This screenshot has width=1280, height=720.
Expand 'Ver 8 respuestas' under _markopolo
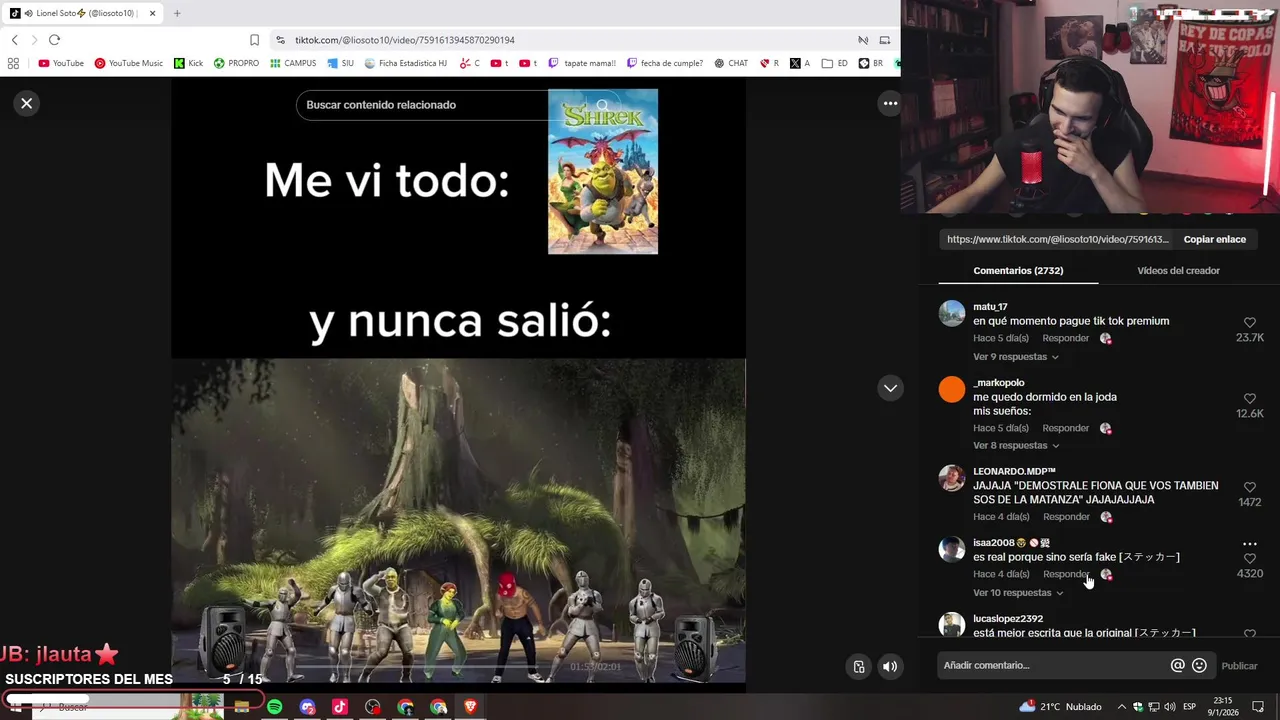[x=1015, y=445]
